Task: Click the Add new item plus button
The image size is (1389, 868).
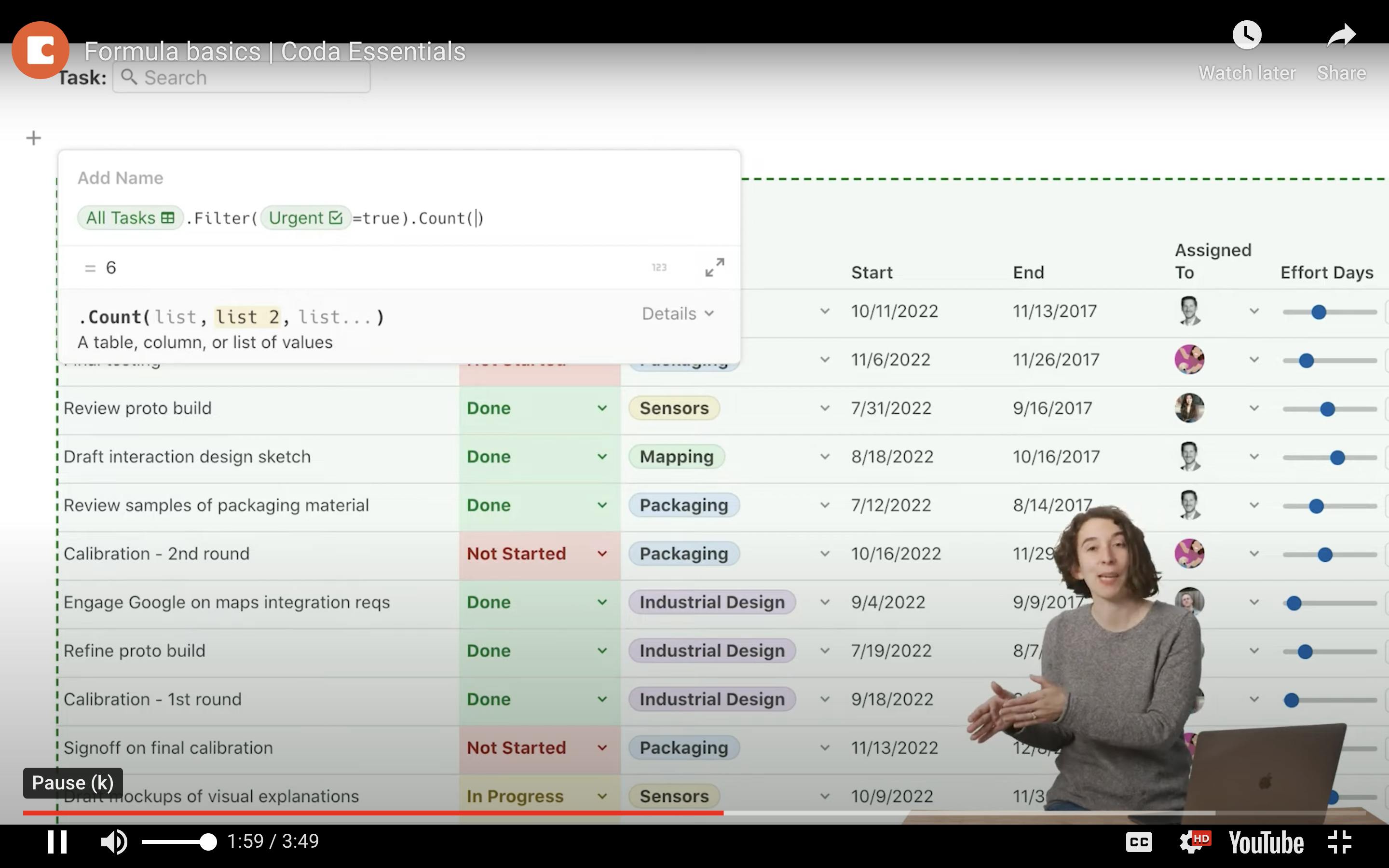Action: coord(33,137)
